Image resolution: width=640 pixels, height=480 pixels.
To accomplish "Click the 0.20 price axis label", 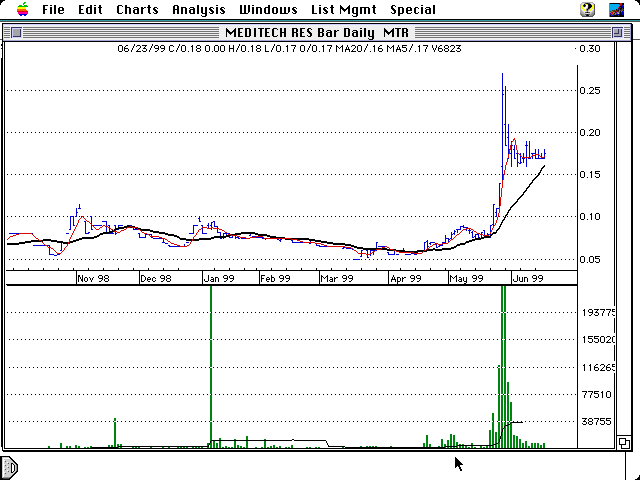I will pos(590,132).
